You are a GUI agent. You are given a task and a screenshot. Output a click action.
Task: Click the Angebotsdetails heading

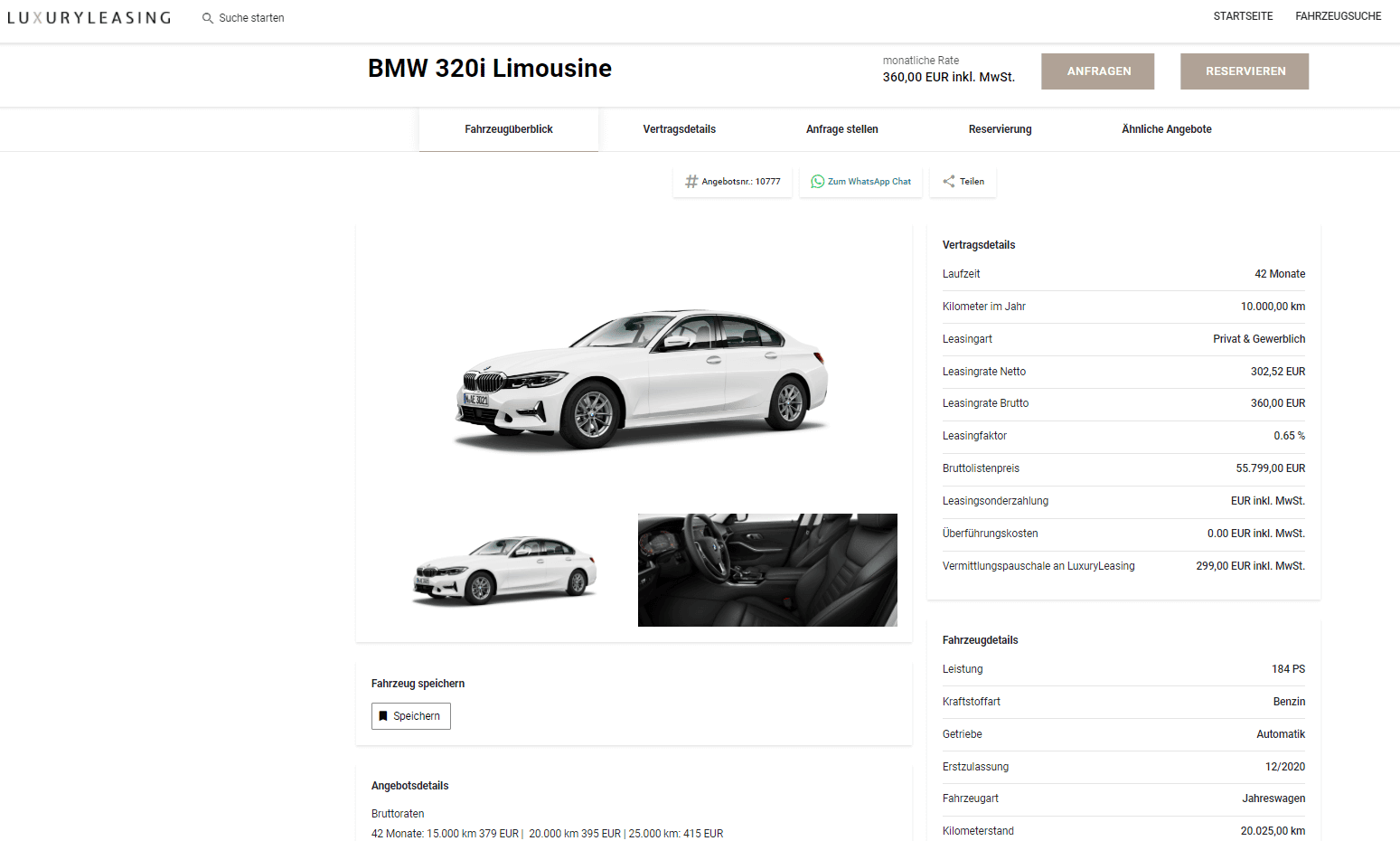click(409, 786)
